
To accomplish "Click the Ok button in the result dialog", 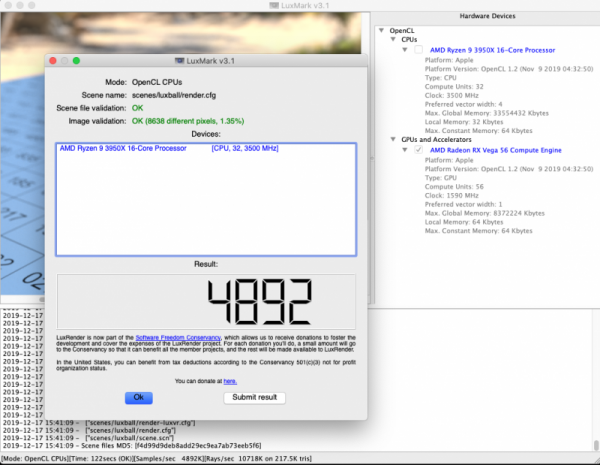I will click(139, 398).
